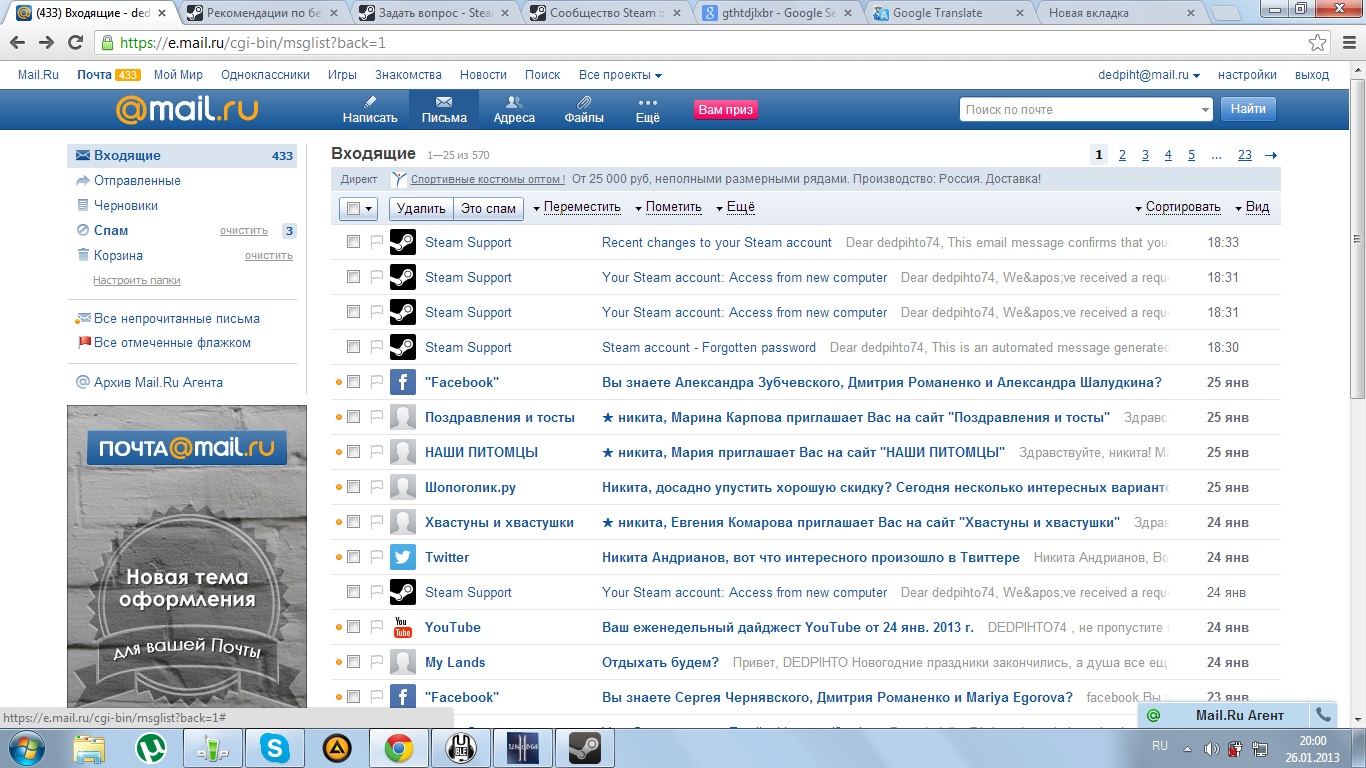1366x768 pixels.
Task: Open the dedpiht@mail.ru account dropdown
Action: [1149, 75]
